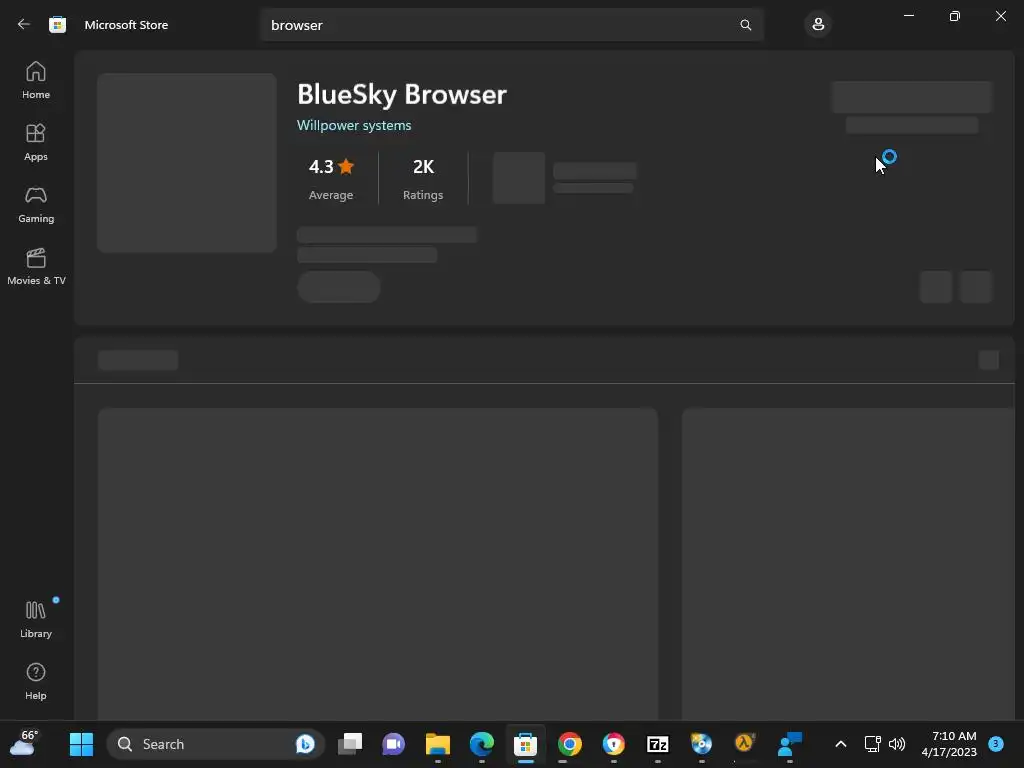Open Willpower systems publisher link
Screen dimensions: 1024x768
coord(354,125)
